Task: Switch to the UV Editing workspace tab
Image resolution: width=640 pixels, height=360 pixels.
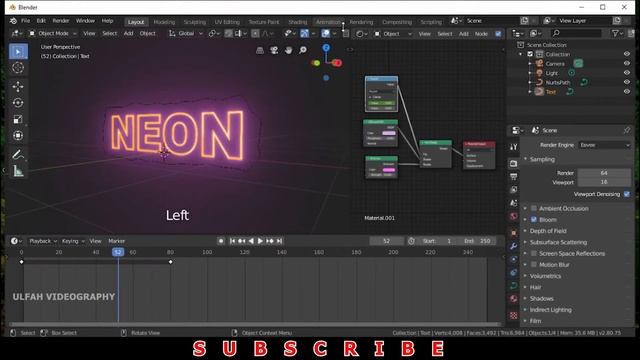Action: coord(227,22)
